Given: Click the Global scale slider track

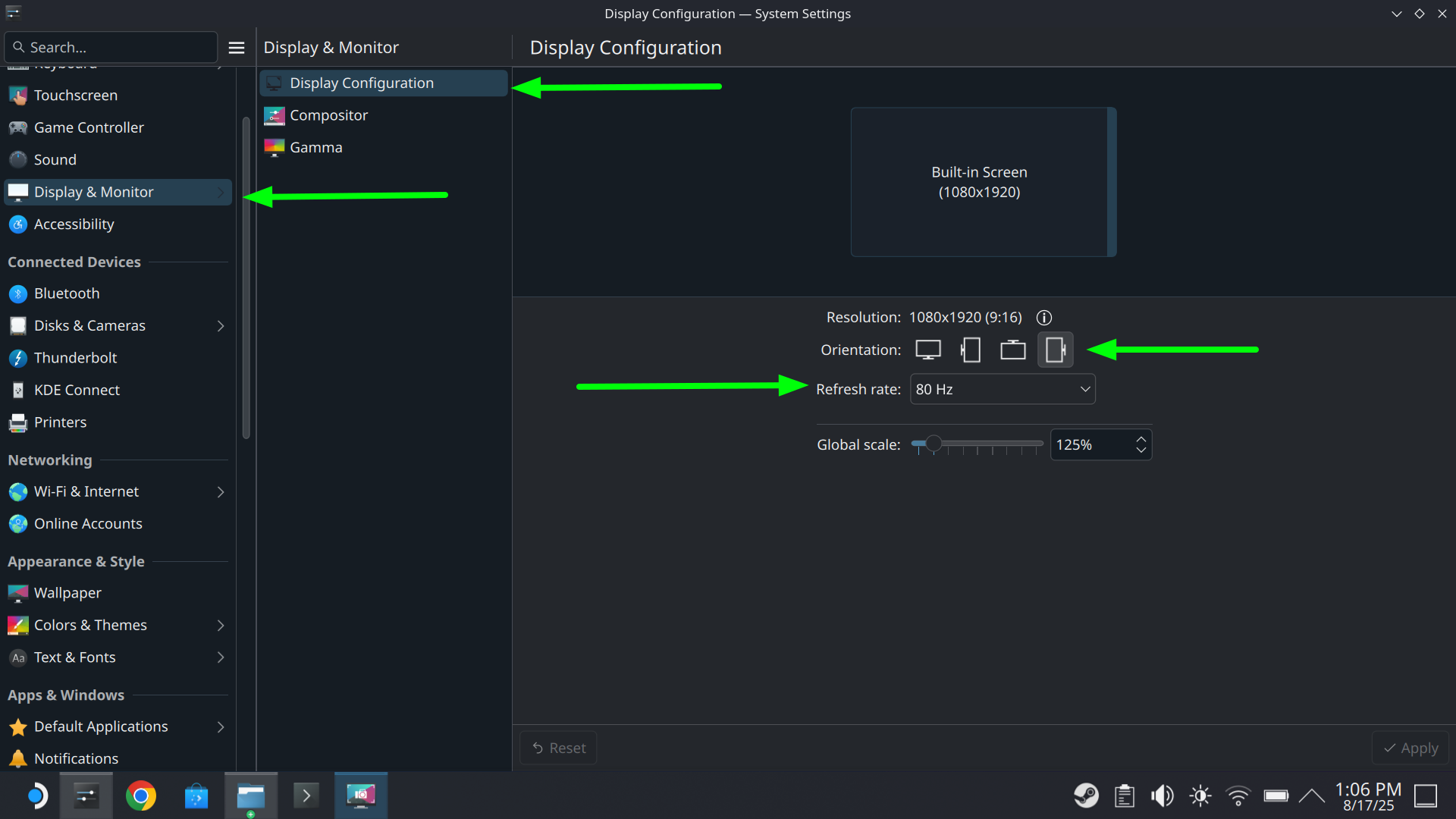Looking at the screenshot, I should coord(986,444).
